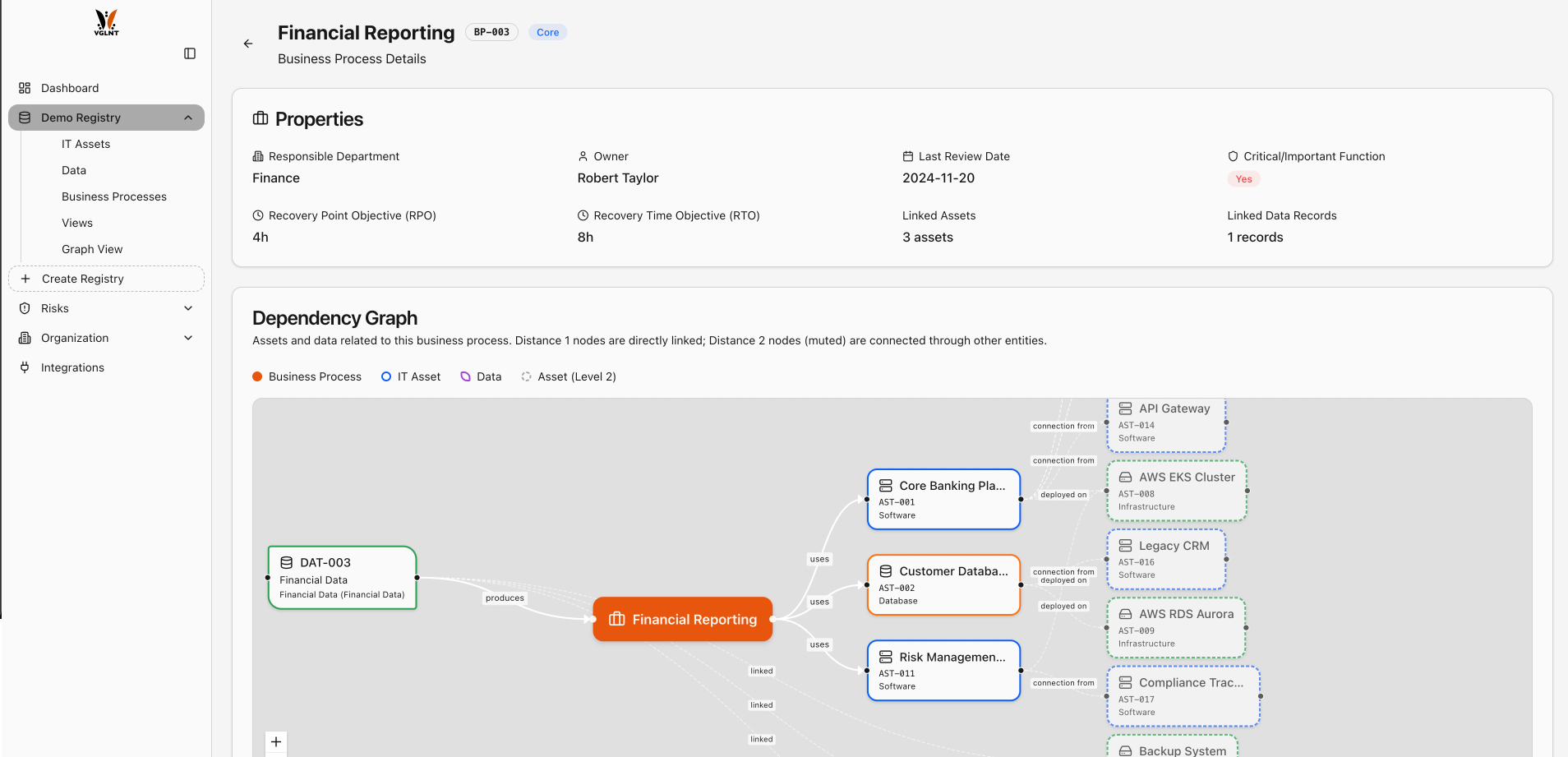Collapse the Demo Registry chevron
Viewport: 1568px width, 757px height.
(x=188, y=117)
